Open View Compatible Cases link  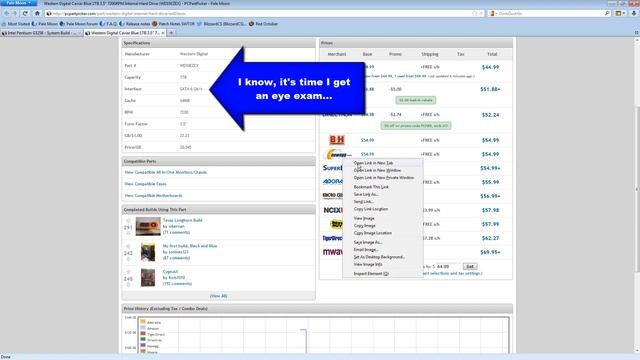tap(145, 184)
